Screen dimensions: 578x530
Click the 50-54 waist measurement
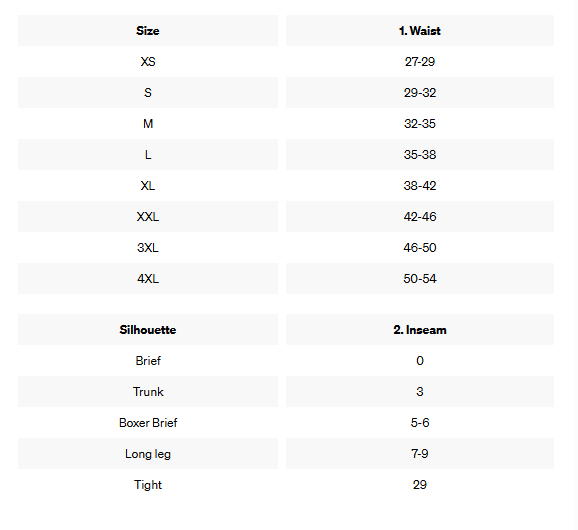(x=419, y=278)
